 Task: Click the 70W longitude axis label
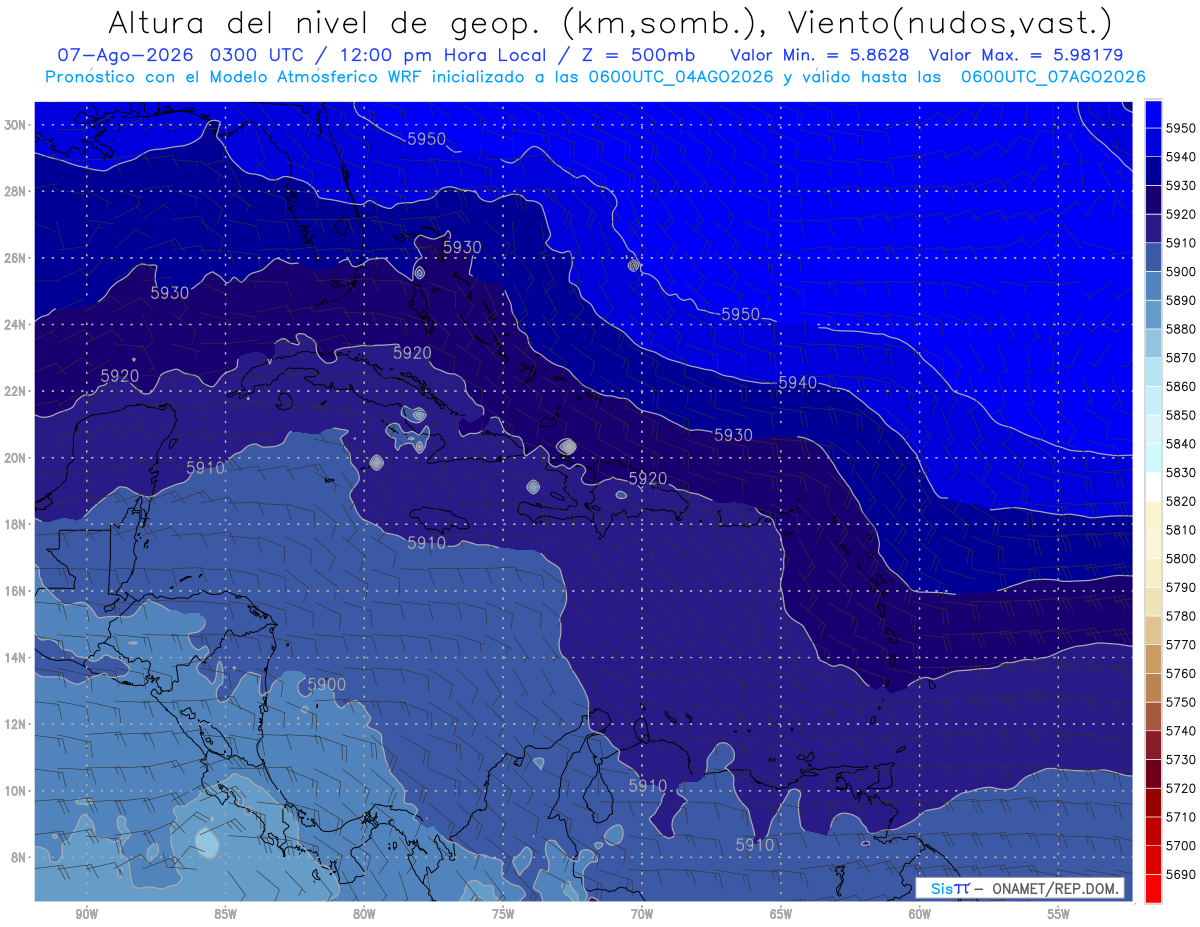click(x=642, y=913)
